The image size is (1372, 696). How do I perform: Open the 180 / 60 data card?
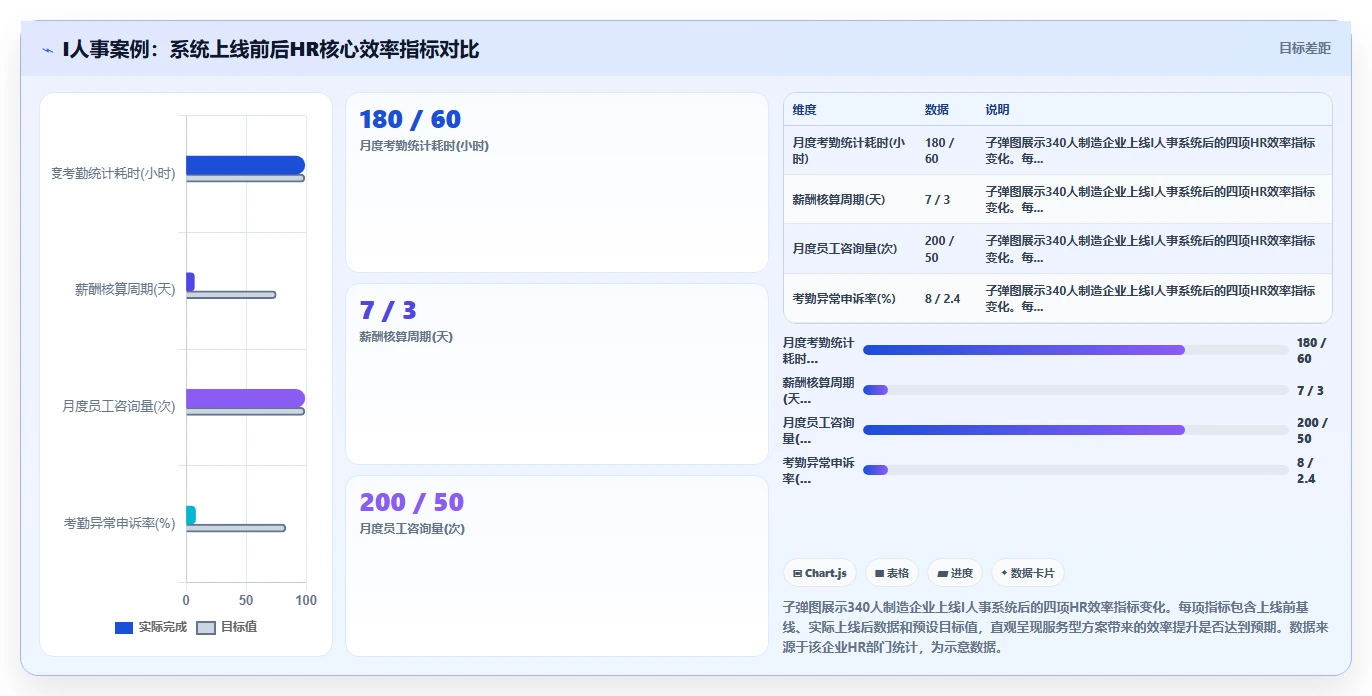[x=557, y=182]
